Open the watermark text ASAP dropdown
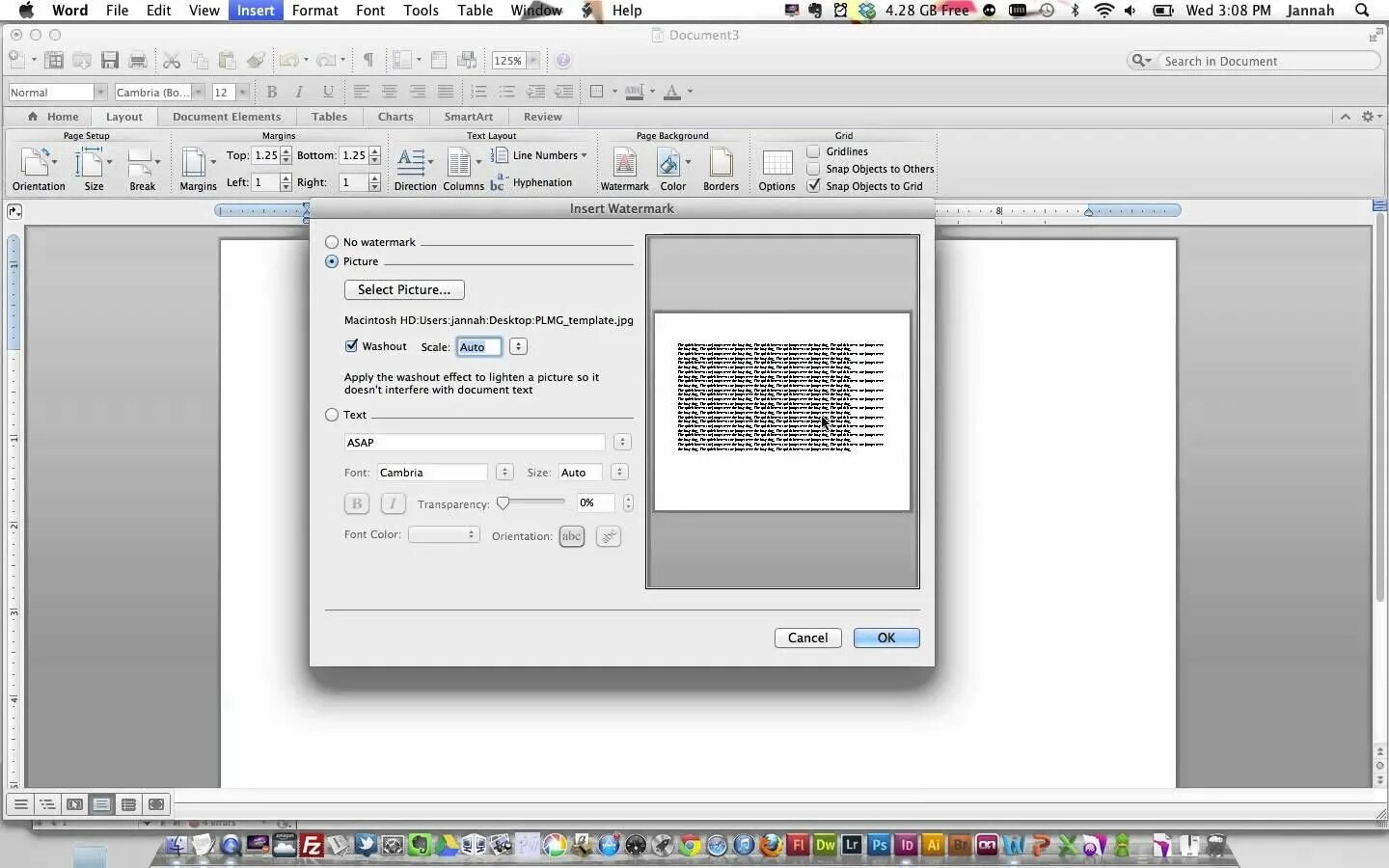Screen dimensions: 1389x868 (622, 443)
